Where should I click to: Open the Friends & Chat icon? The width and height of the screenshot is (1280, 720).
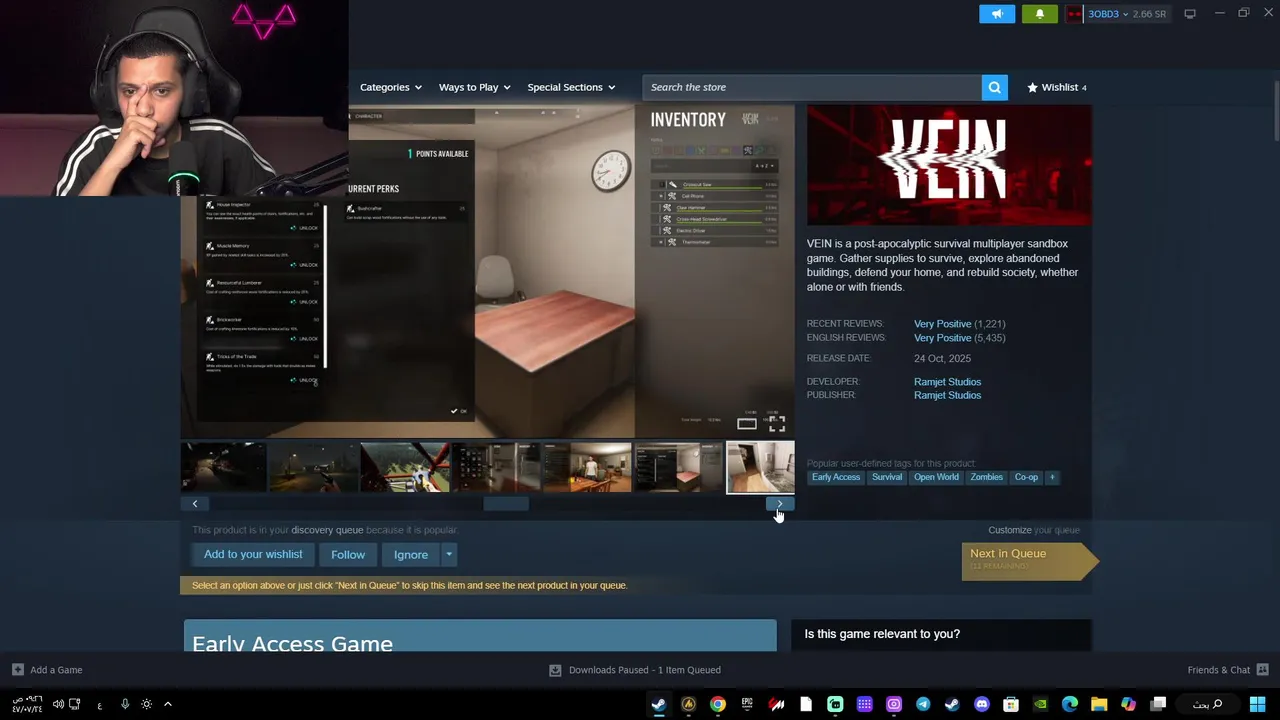click(1262, 670)
